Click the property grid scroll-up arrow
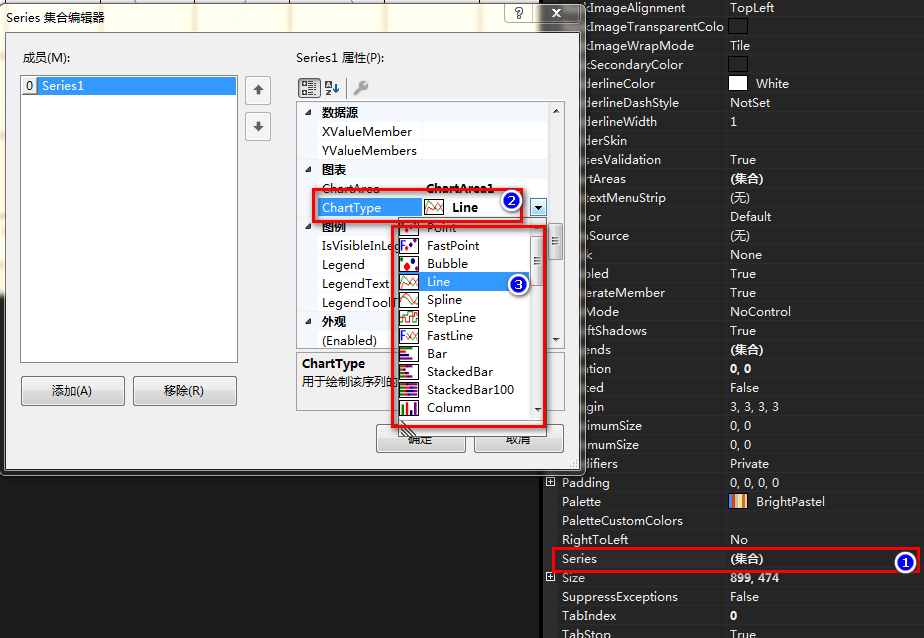924x638 pixels. [x=556, y=111]
